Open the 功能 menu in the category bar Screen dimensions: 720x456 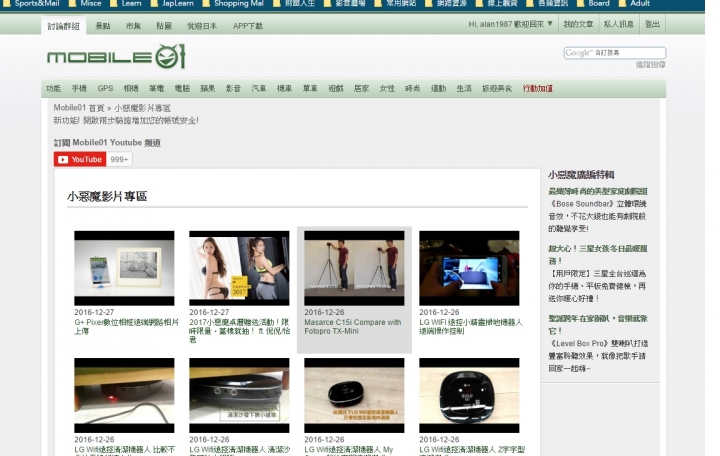53,88
